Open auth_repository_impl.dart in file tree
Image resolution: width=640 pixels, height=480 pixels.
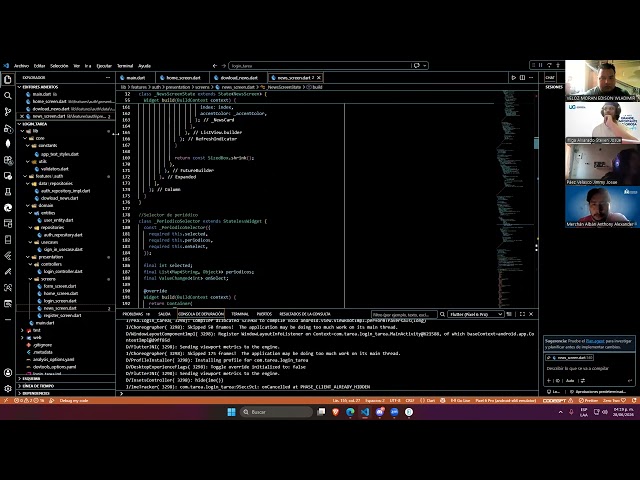click(x=65, y=191)
